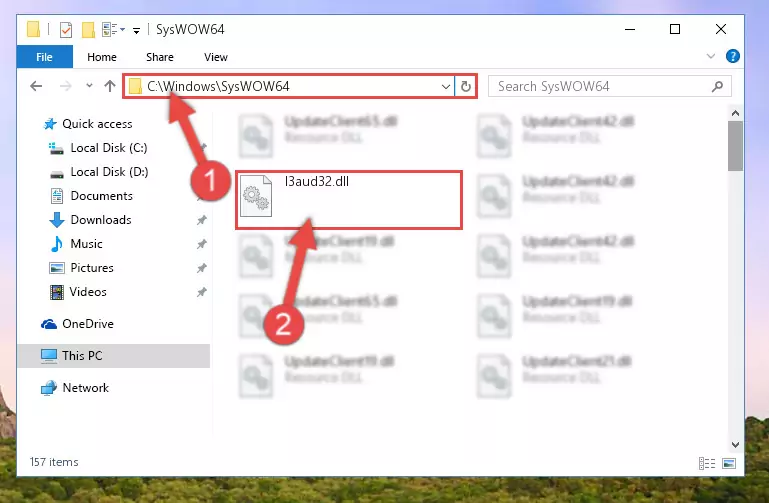Select This PC in navigation pane
769x503 pixels.
click(114, 355)
